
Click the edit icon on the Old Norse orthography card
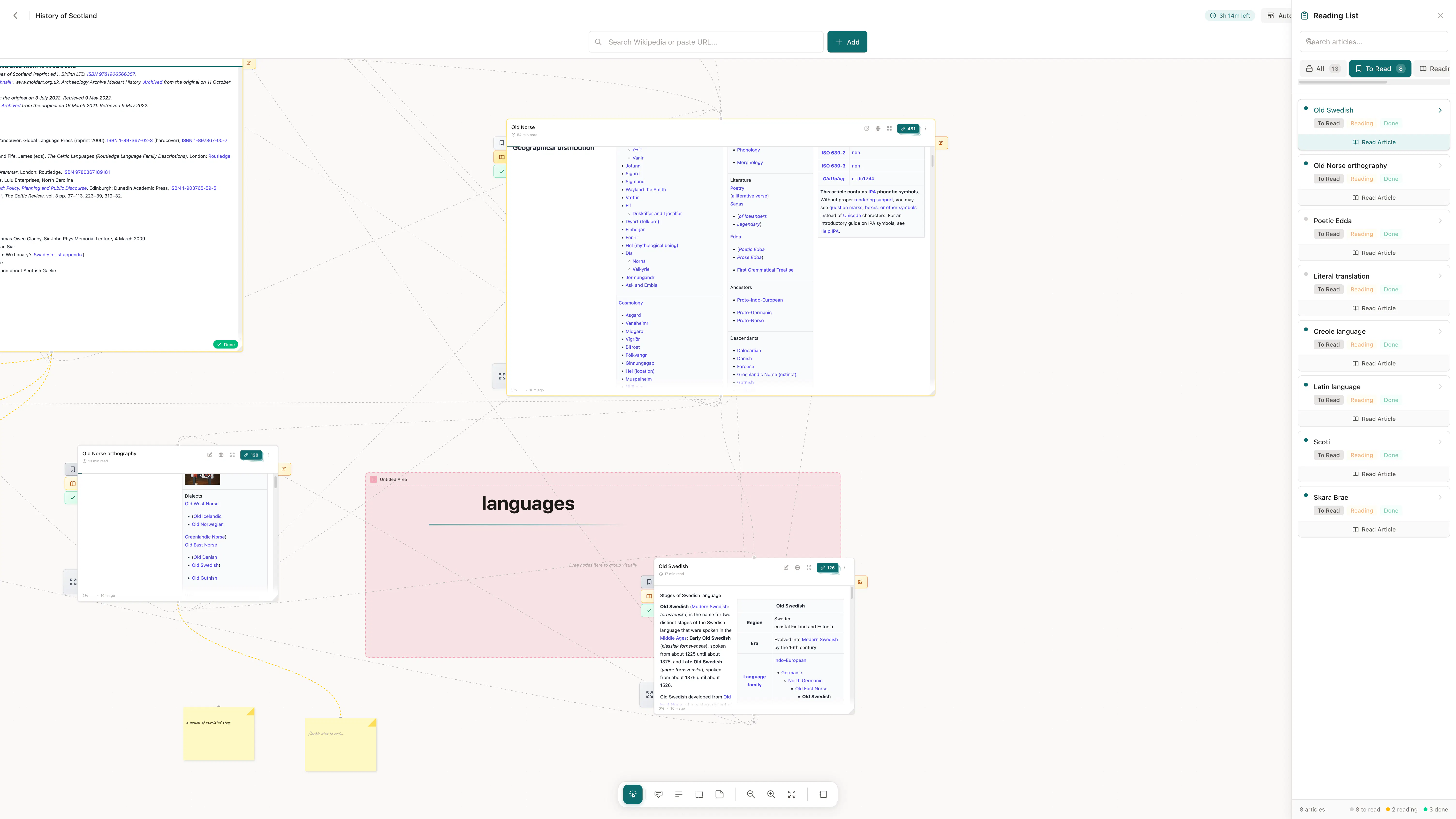coord(210,455)
